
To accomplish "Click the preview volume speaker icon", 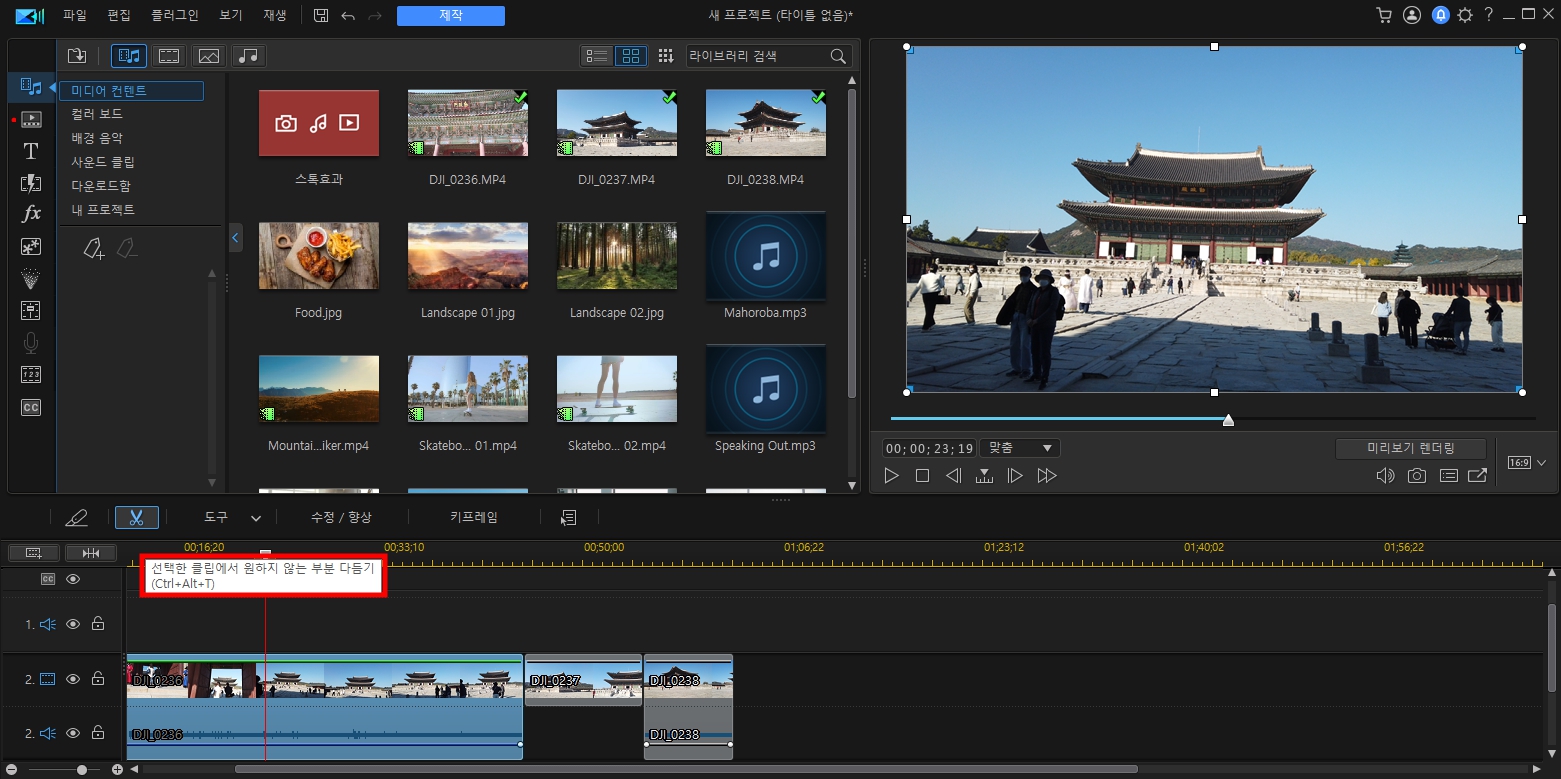I will [x=1385, y=476].
